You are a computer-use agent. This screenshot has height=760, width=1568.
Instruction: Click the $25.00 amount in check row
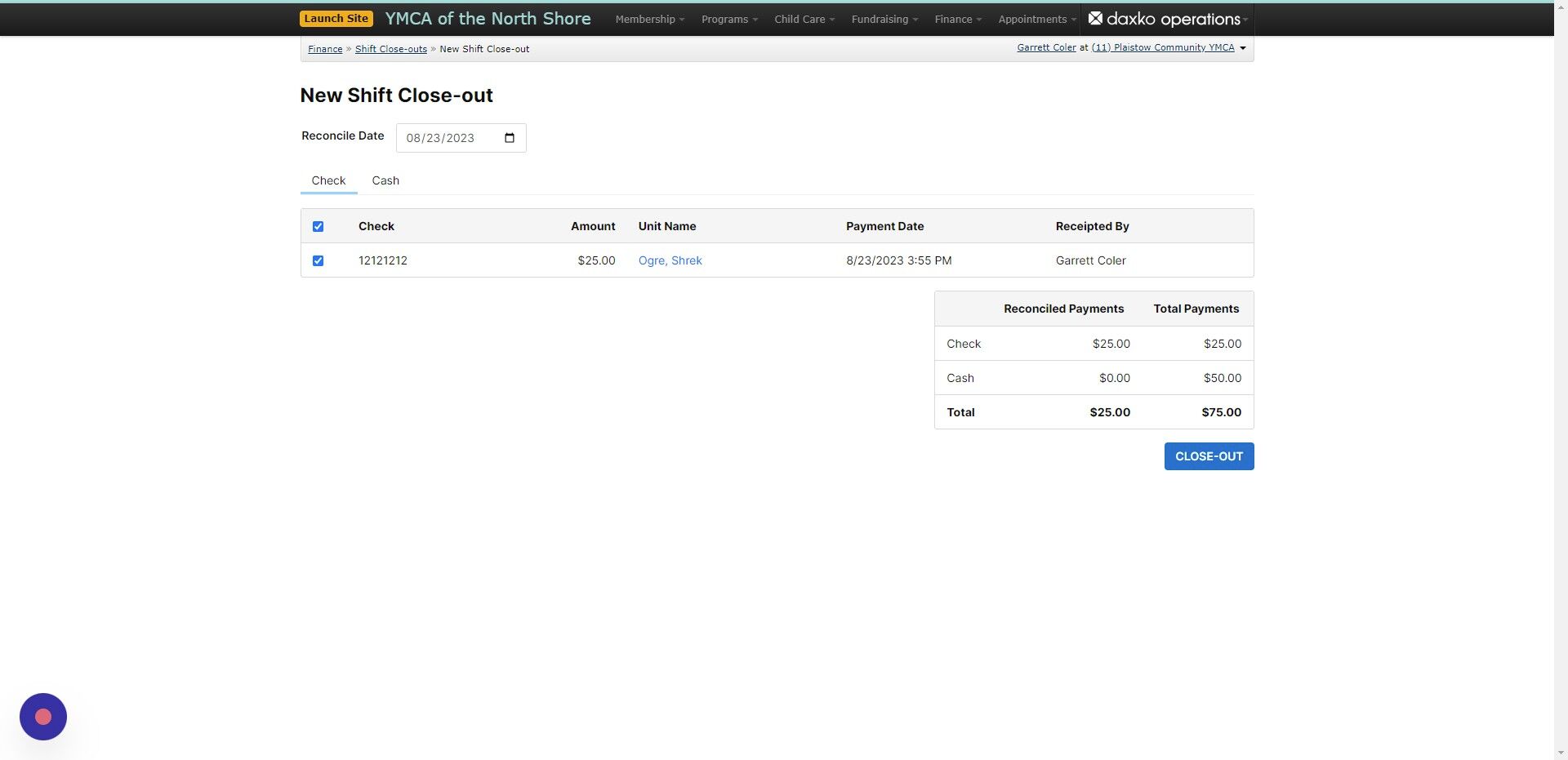pyautogui.click(x=596, y=260)
